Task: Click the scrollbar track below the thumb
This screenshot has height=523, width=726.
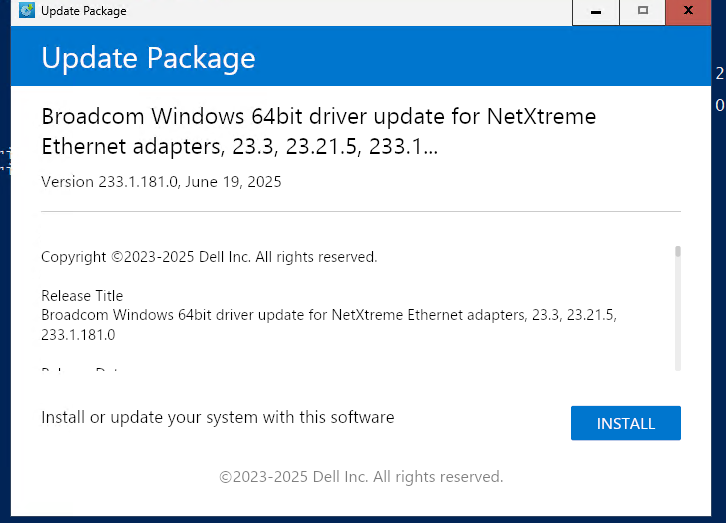Action: click(677, 320)
